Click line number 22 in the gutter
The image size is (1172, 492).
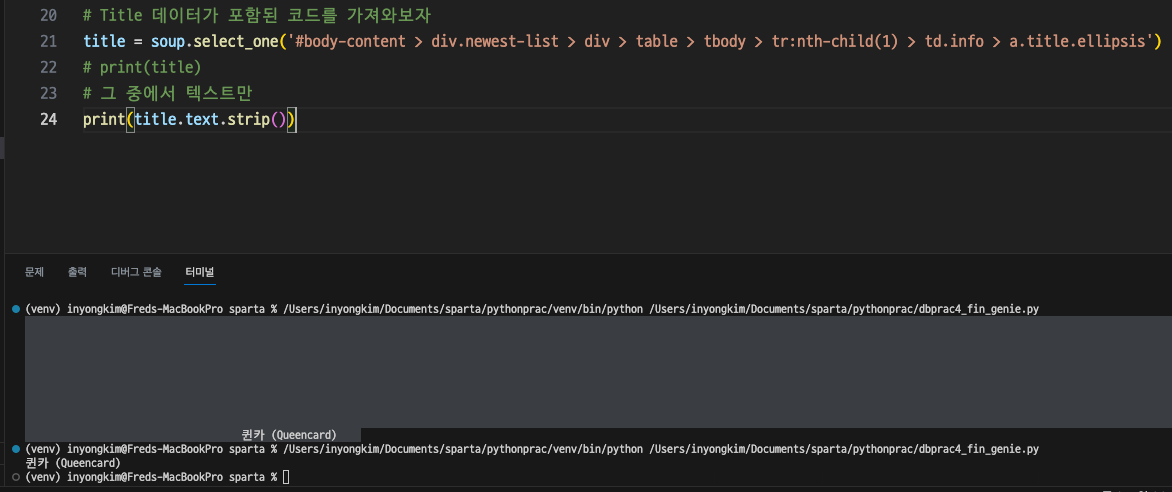(x=49, y=67)
